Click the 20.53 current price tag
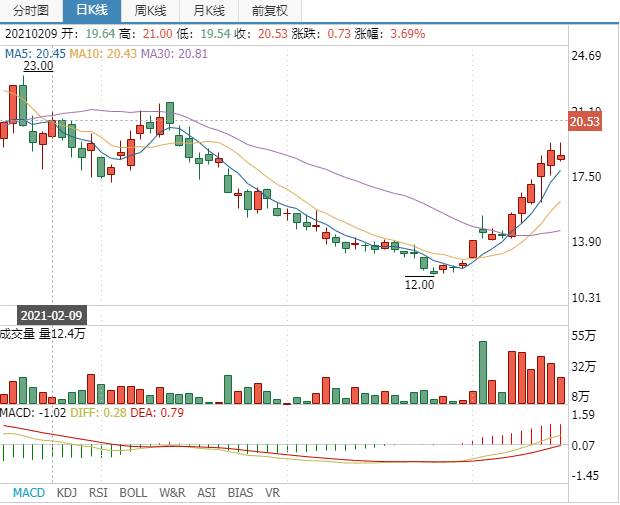620x505 pixels. (x=584, y=122)
